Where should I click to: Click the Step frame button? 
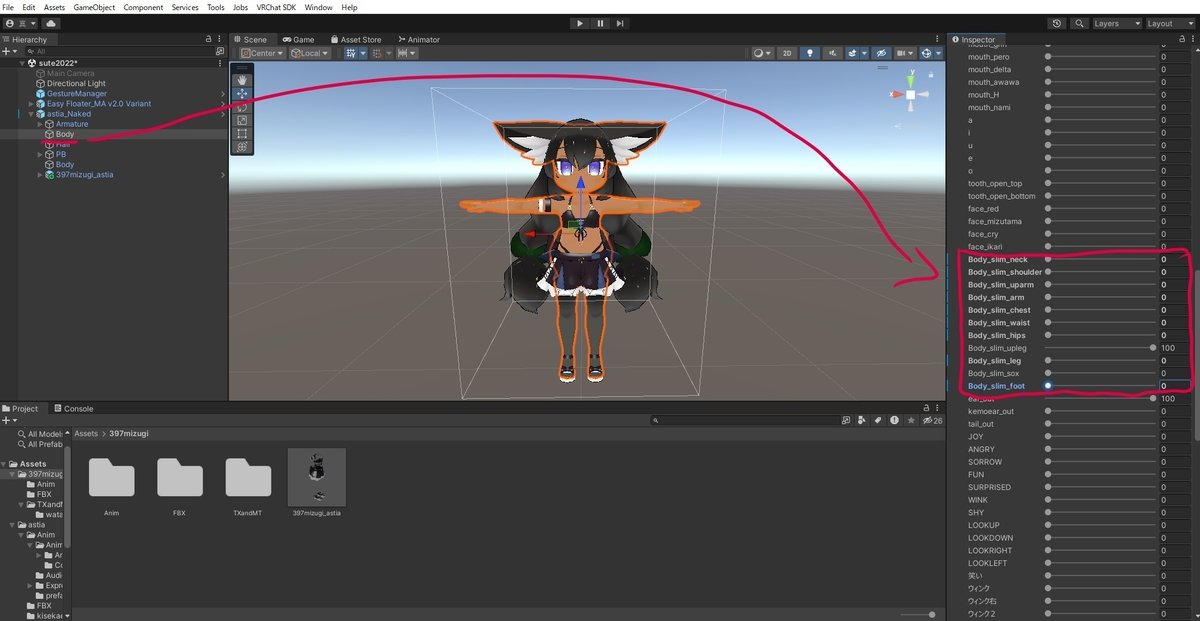(620, 23)
